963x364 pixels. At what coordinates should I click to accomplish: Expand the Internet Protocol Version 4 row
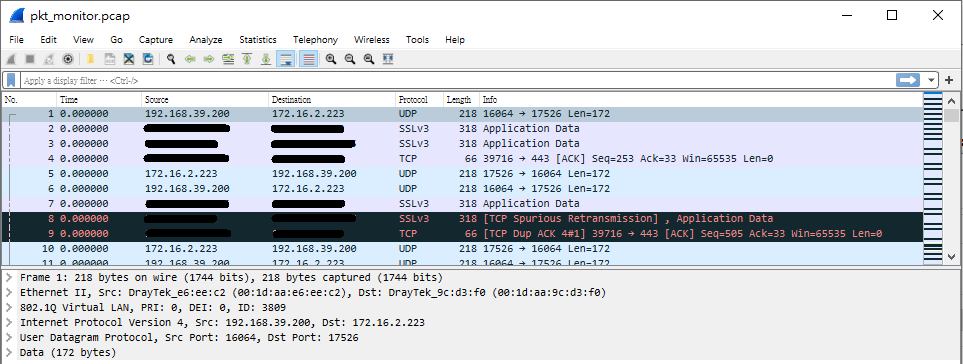point(9,322)
